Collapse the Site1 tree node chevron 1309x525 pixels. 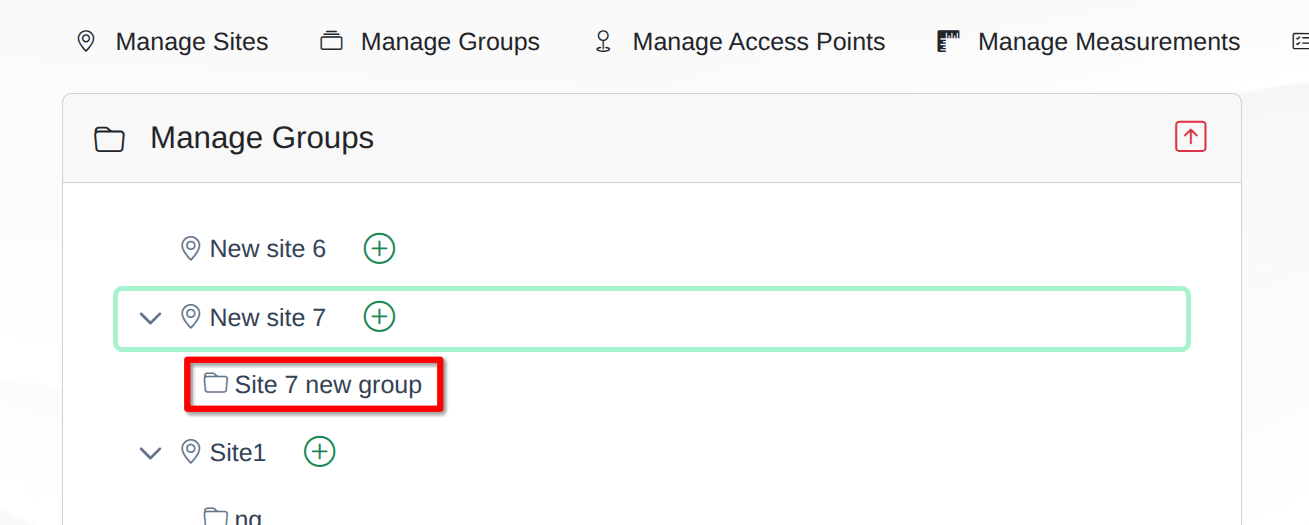[150, 453]
